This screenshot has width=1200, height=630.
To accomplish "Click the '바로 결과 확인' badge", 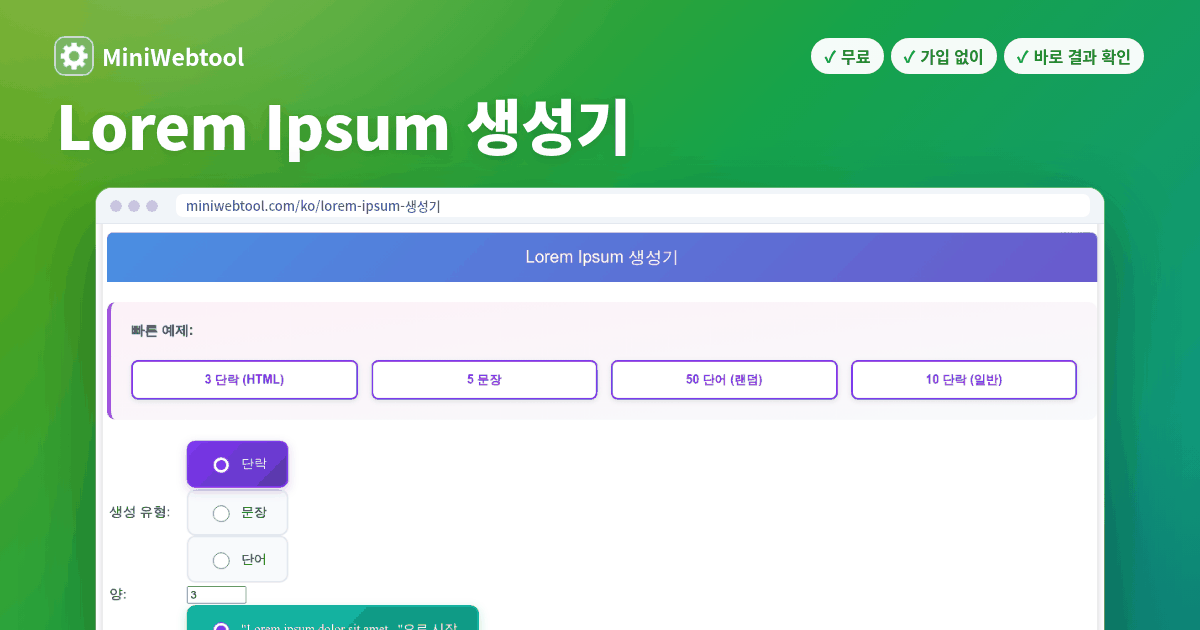I will pos(1073,57).
